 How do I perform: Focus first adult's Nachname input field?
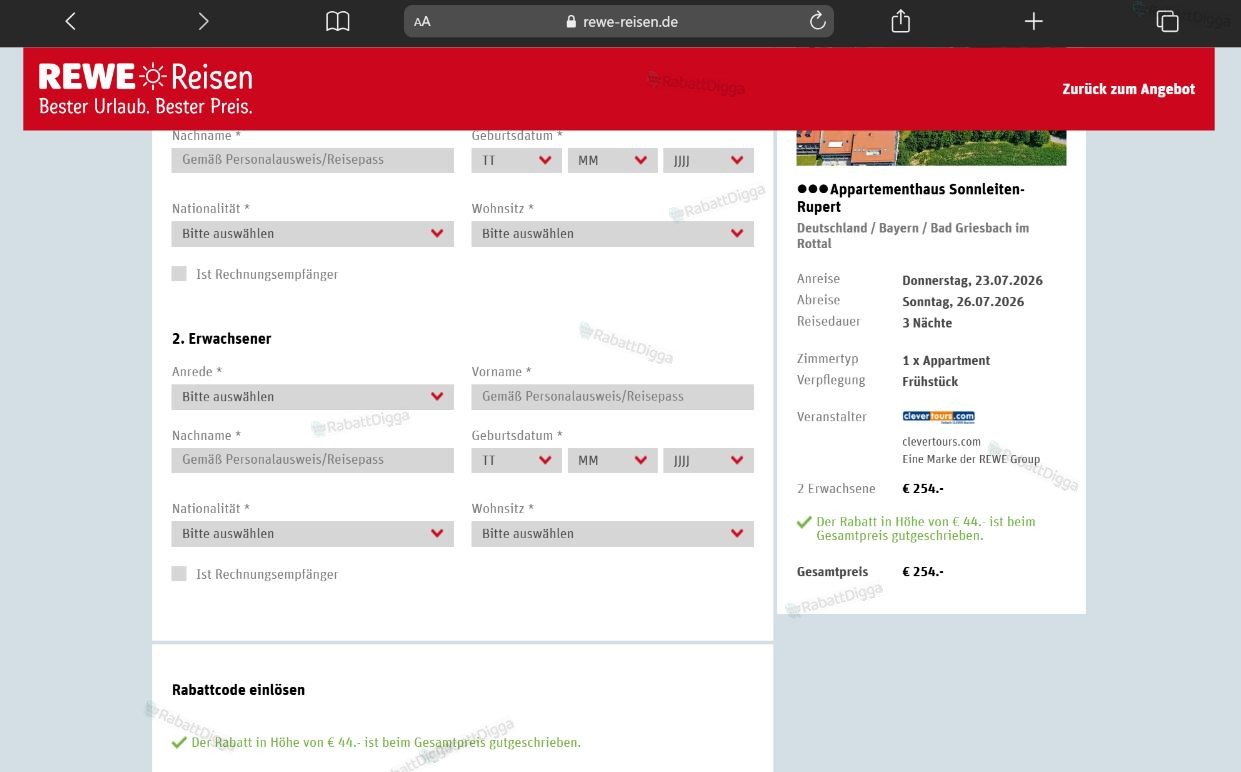pos(313,160)
